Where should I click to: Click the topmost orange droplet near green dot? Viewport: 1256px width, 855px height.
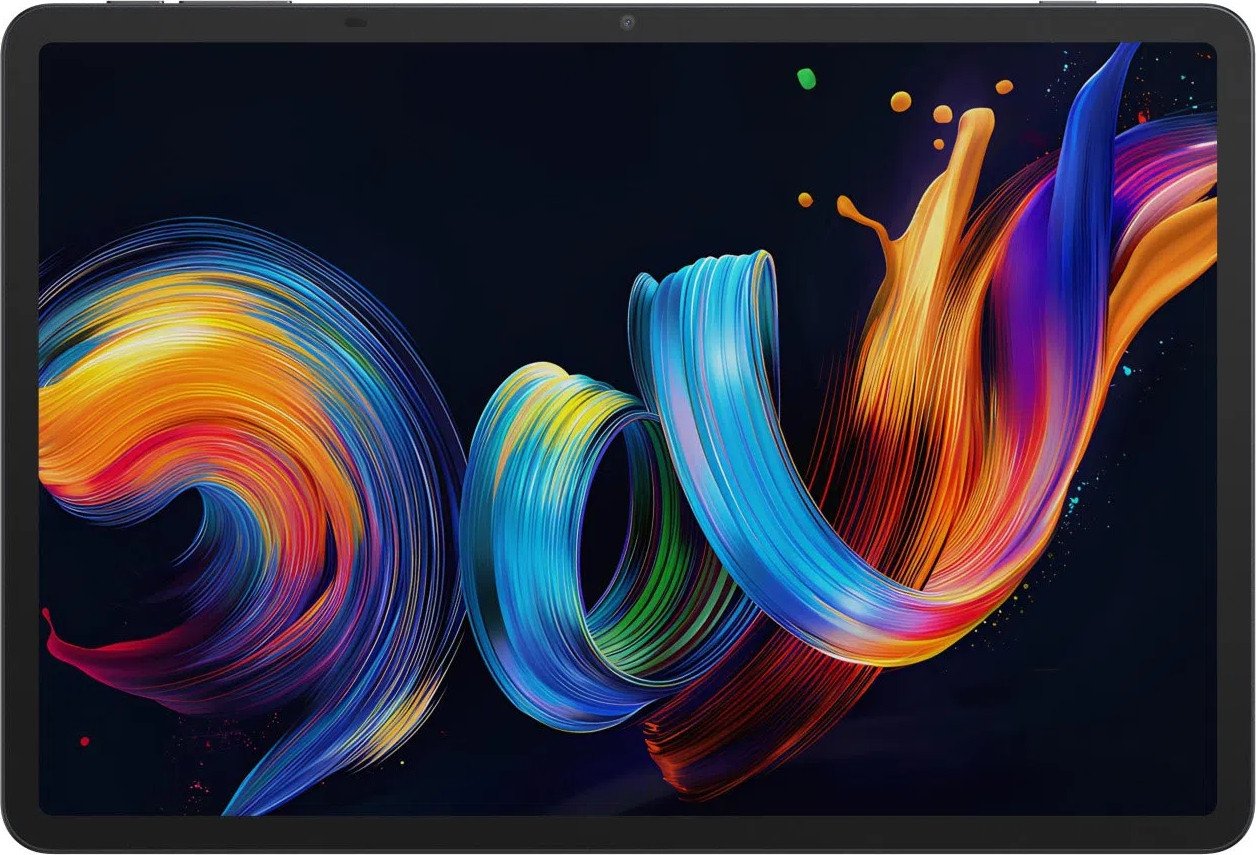point(901,100)
